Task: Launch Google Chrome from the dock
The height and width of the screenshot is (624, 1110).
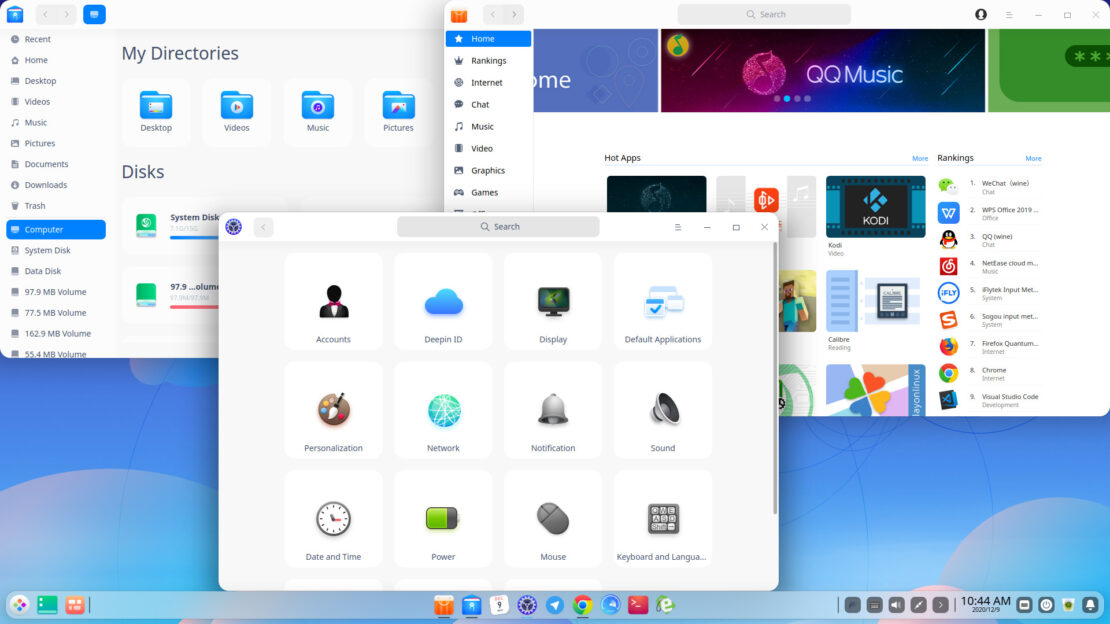Action: (x=581, y=604)
